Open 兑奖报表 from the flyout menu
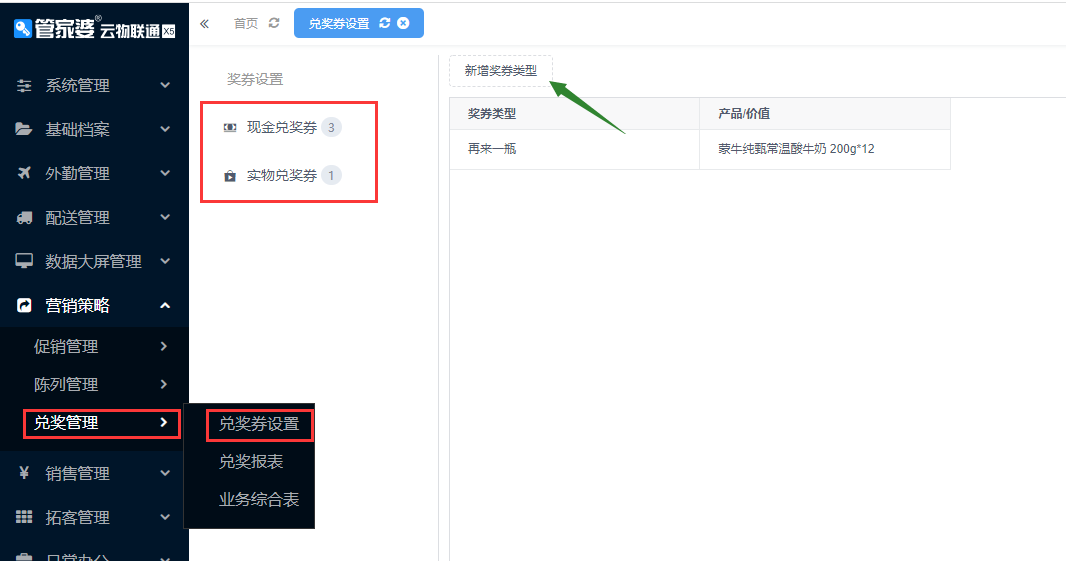 pos(251,462)
